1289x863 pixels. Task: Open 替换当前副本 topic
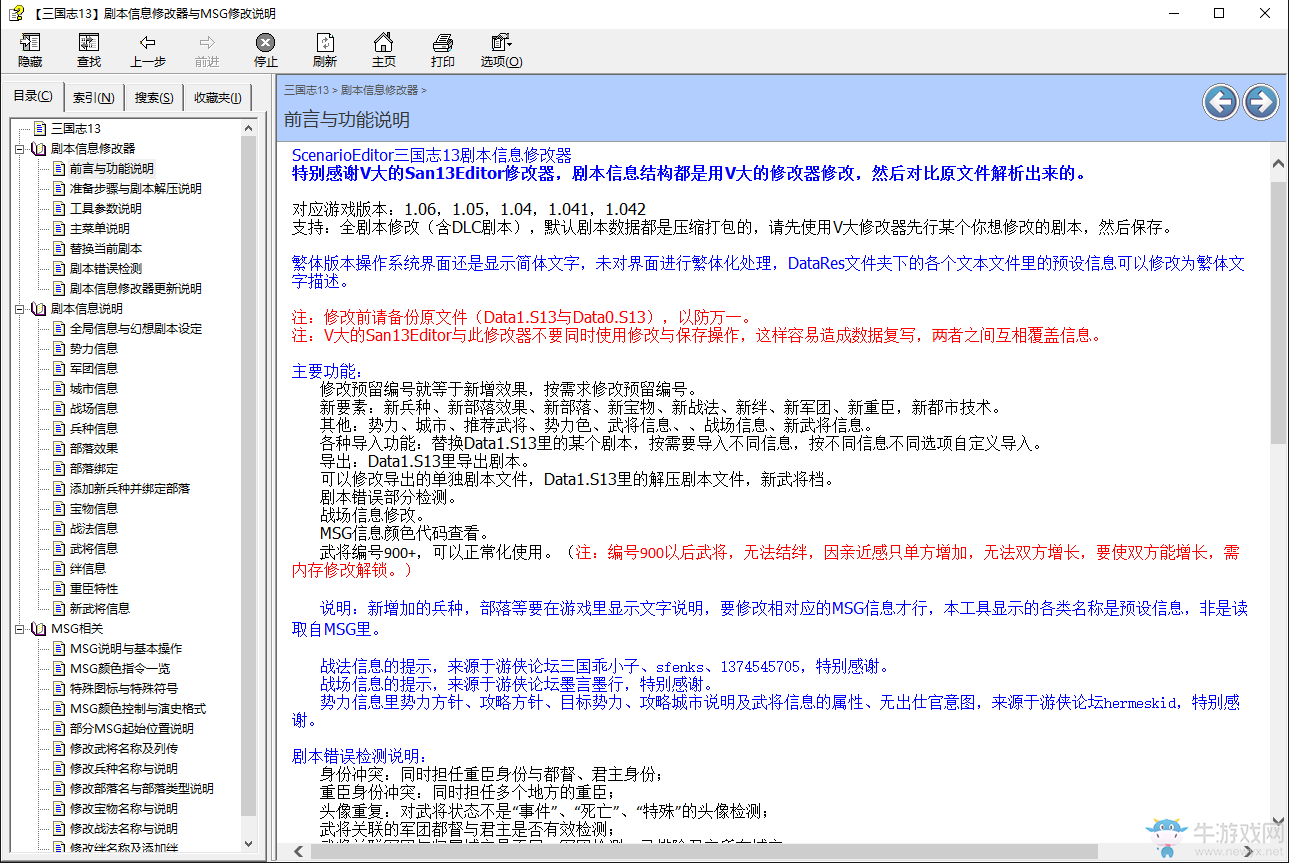pyautogui.click(x=105, y=248)
